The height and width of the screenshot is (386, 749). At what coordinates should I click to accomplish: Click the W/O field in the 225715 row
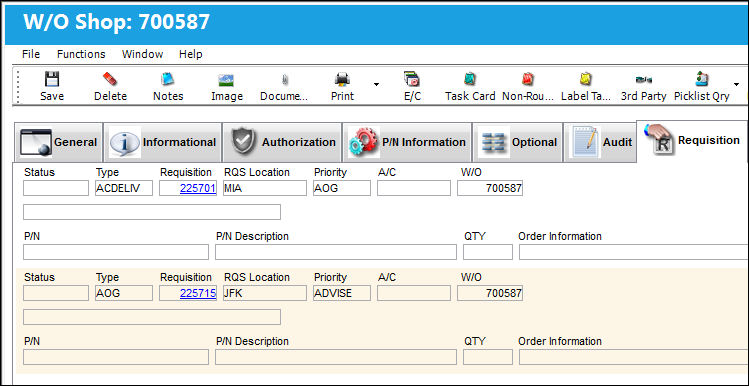(490, 293)
